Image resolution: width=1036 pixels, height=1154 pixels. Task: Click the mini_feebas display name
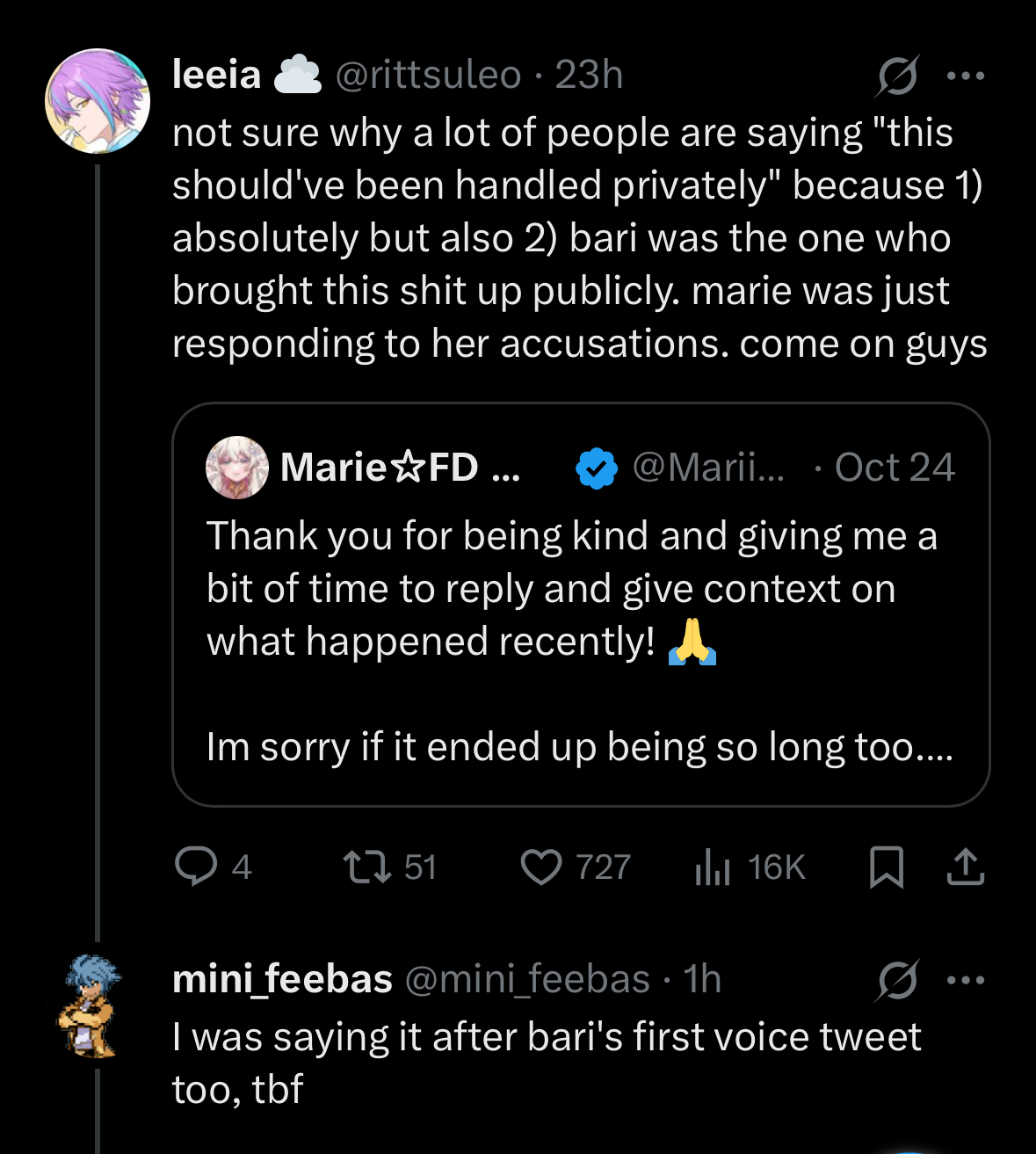282,979
